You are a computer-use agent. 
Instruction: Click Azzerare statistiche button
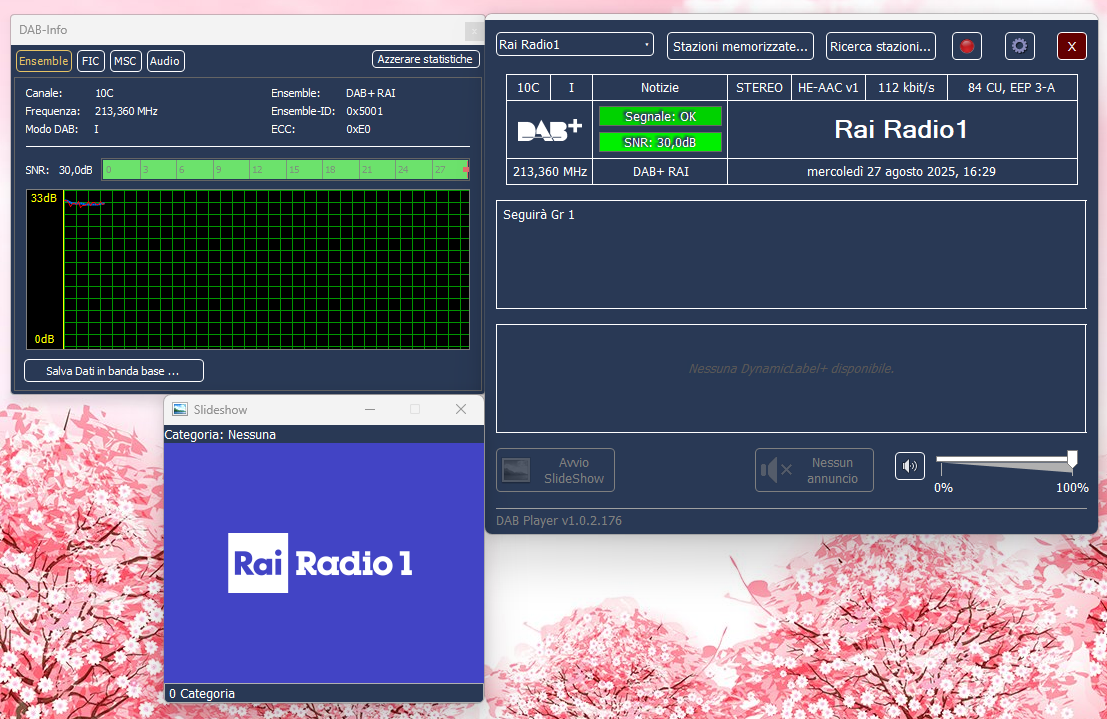tap(425, 59)
